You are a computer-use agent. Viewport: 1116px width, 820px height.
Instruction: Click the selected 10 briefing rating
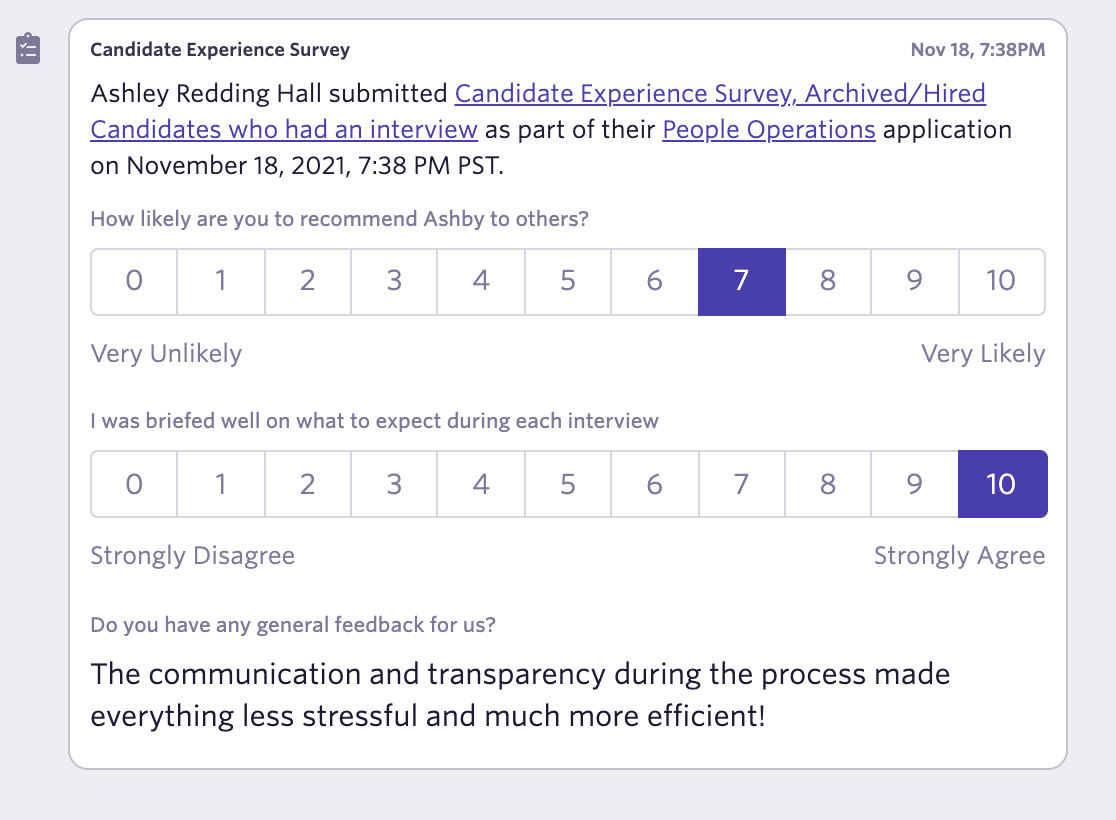pyautogui.click(x=1002, y=484)
